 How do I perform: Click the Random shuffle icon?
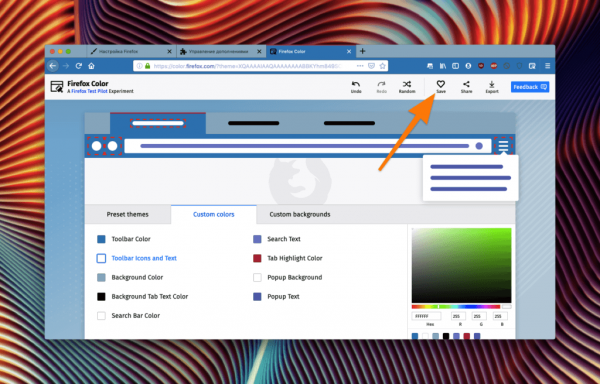[407, 84]
